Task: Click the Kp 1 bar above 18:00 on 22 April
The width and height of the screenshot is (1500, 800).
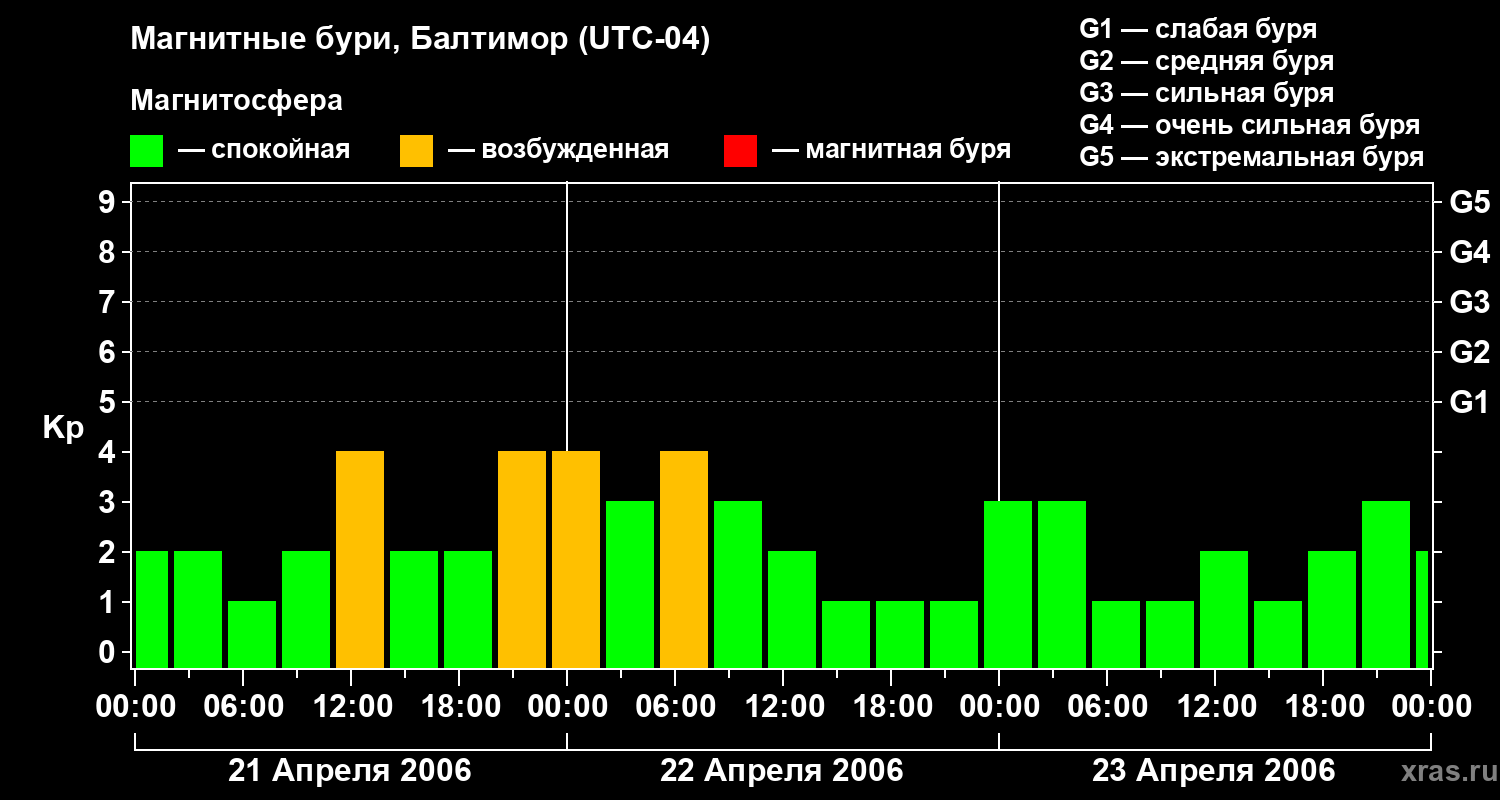Action: pos(900,635)
